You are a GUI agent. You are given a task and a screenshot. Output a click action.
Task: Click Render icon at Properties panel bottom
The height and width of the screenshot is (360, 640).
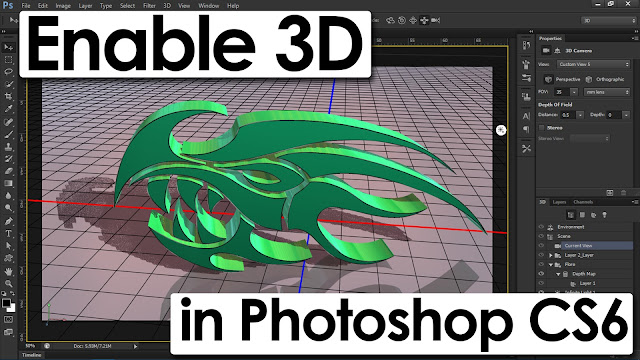(610, 193)
